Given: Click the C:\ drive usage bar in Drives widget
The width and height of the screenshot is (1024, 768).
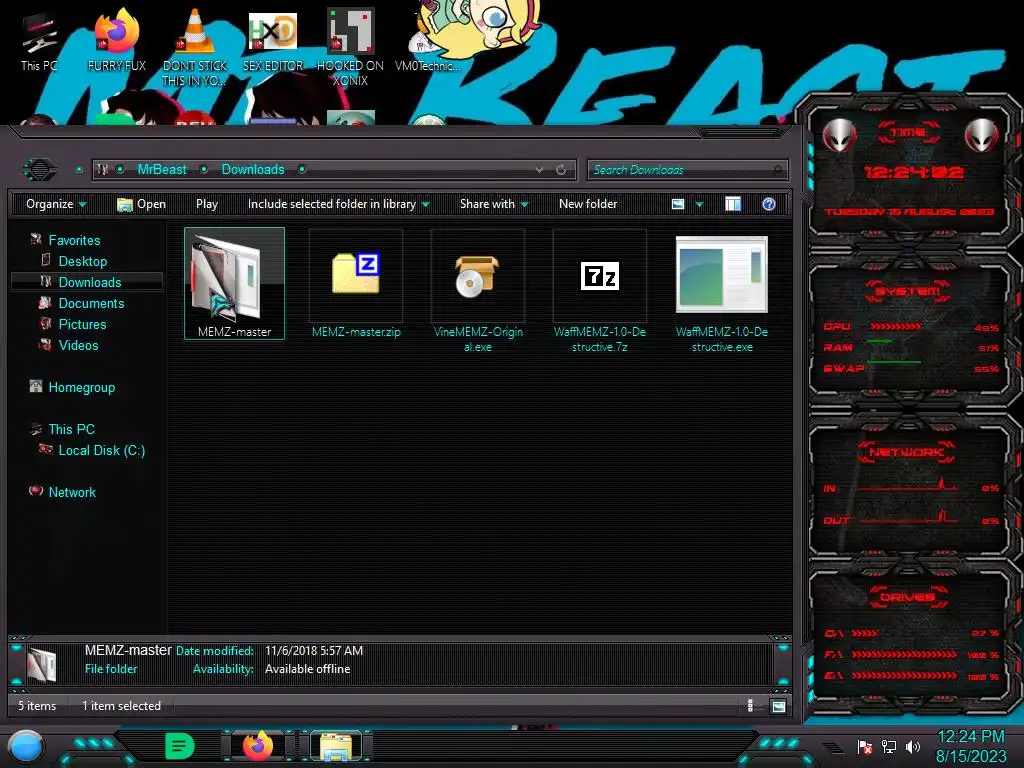Looking at the screenshot, I should 865,633.
